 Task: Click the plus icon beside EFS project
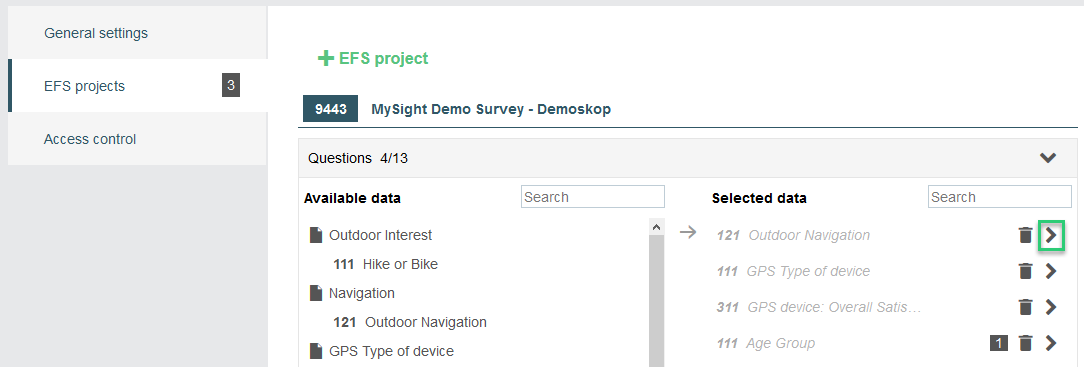tap(326, 59)
